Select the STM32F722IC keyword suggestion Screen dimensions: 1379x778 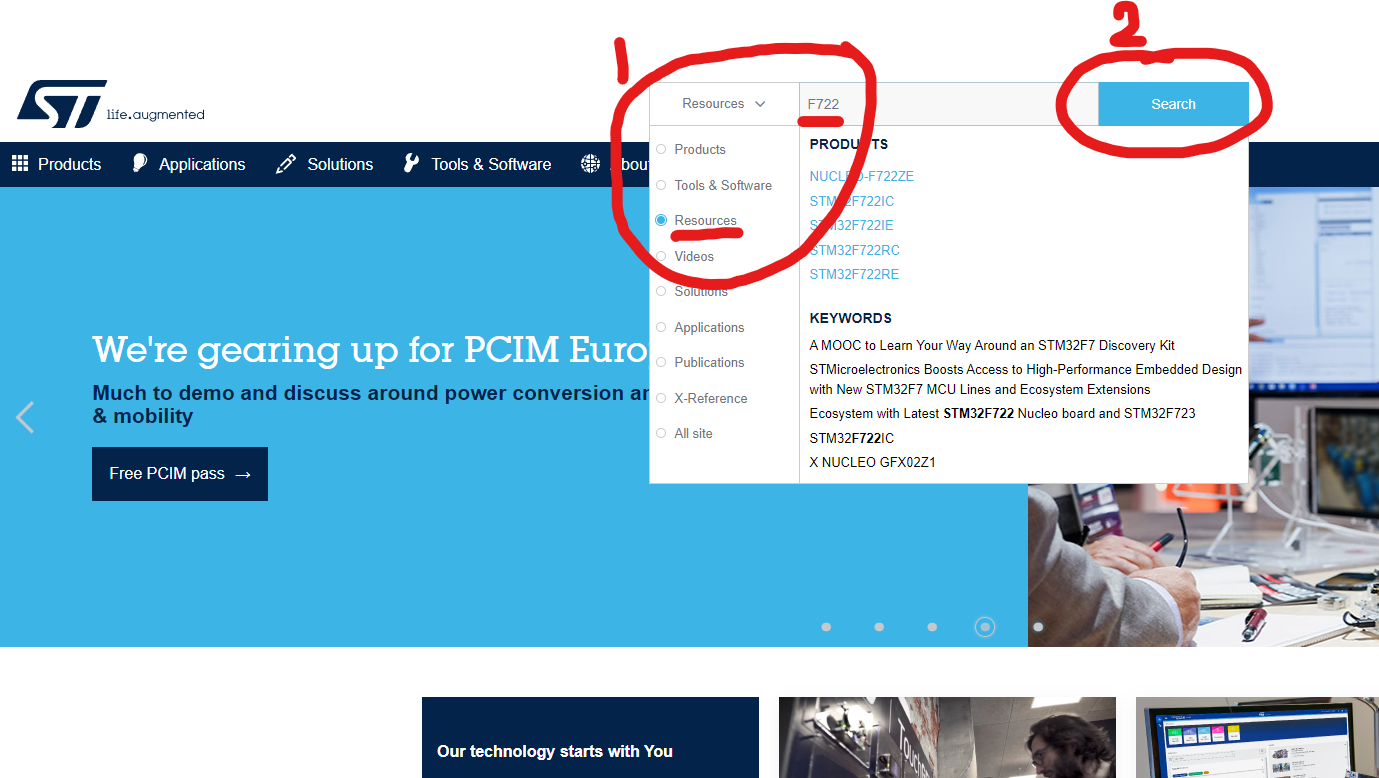(852, 438)
